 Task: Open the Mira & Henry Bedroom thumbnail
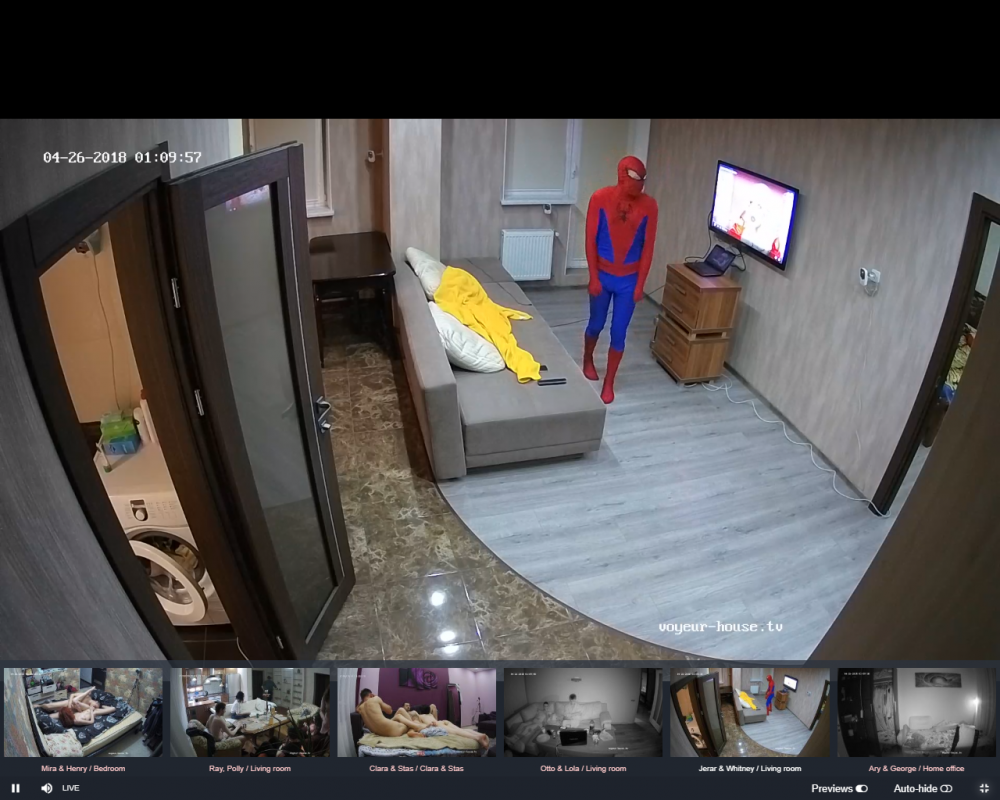(83, 712)
